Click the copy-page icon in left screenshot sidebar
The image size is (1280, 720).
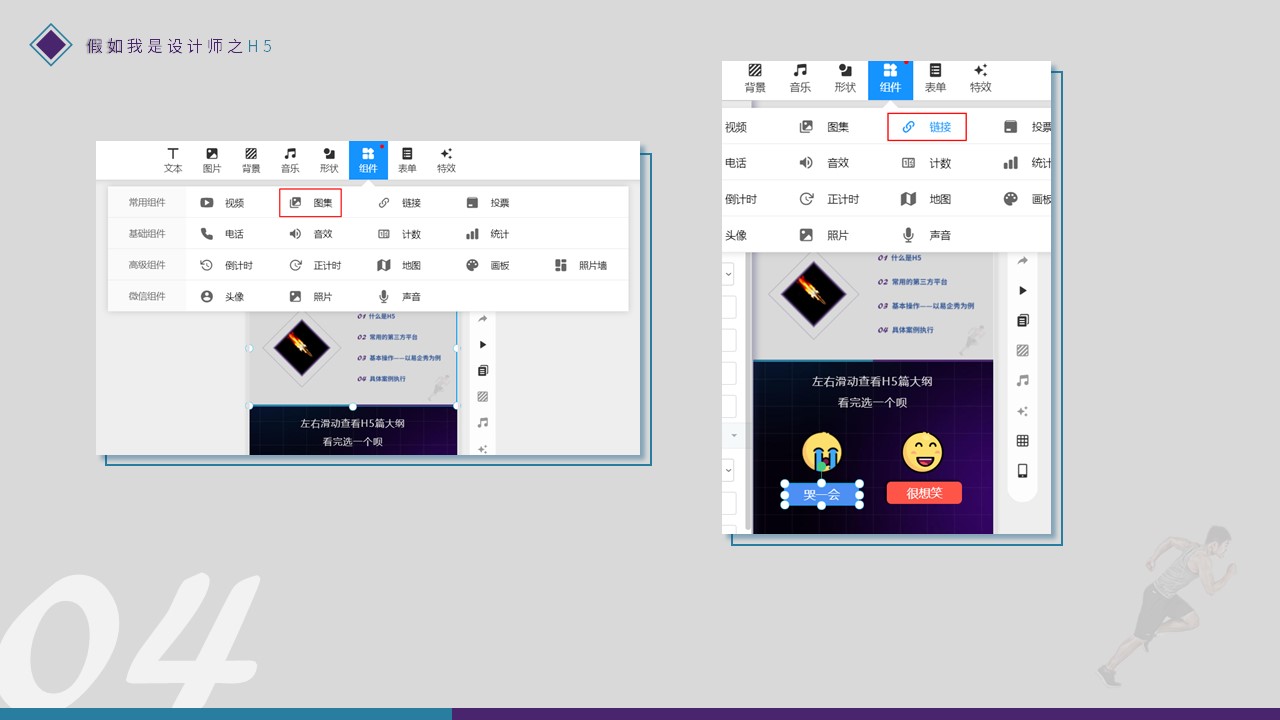[x=483, y=370]
